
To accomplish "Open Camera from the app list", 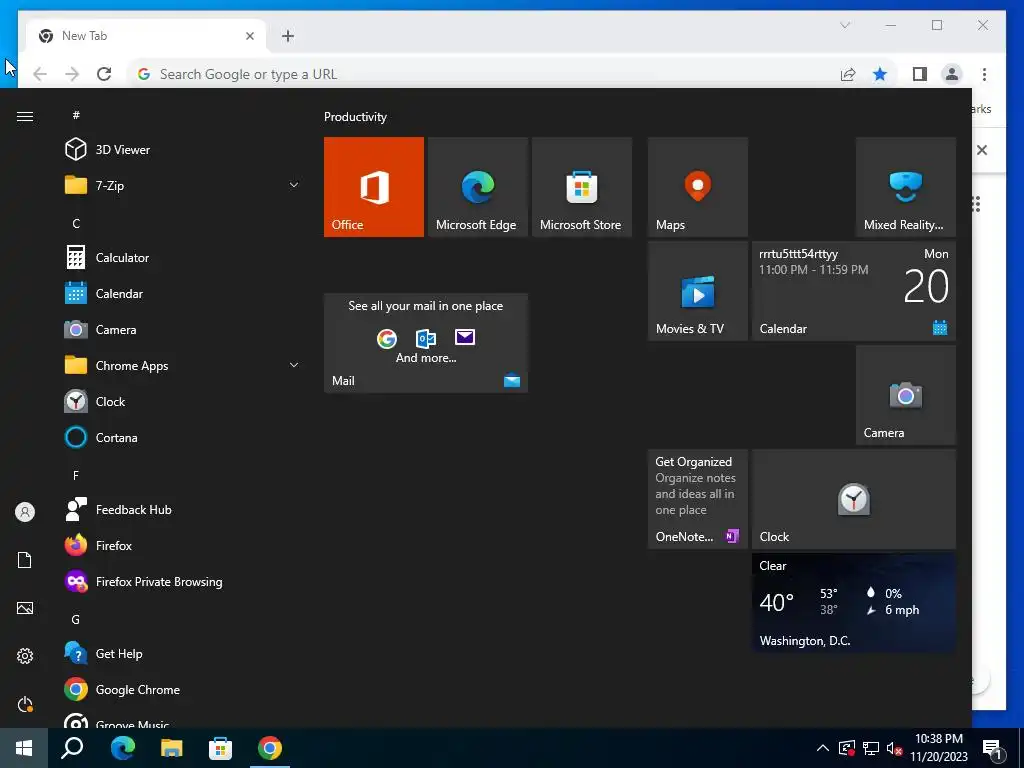I will [183, 330].
